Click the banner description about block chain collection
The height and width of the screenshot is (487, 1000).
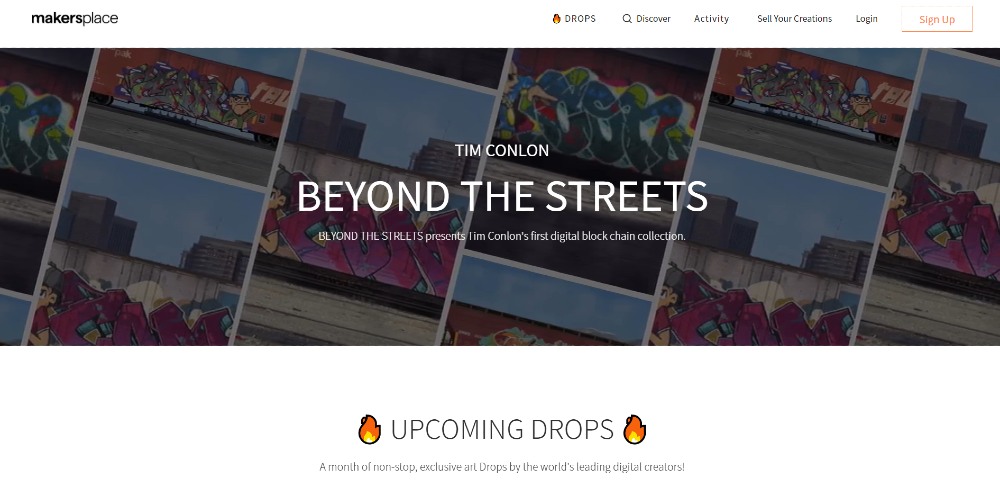coord(502,236)
